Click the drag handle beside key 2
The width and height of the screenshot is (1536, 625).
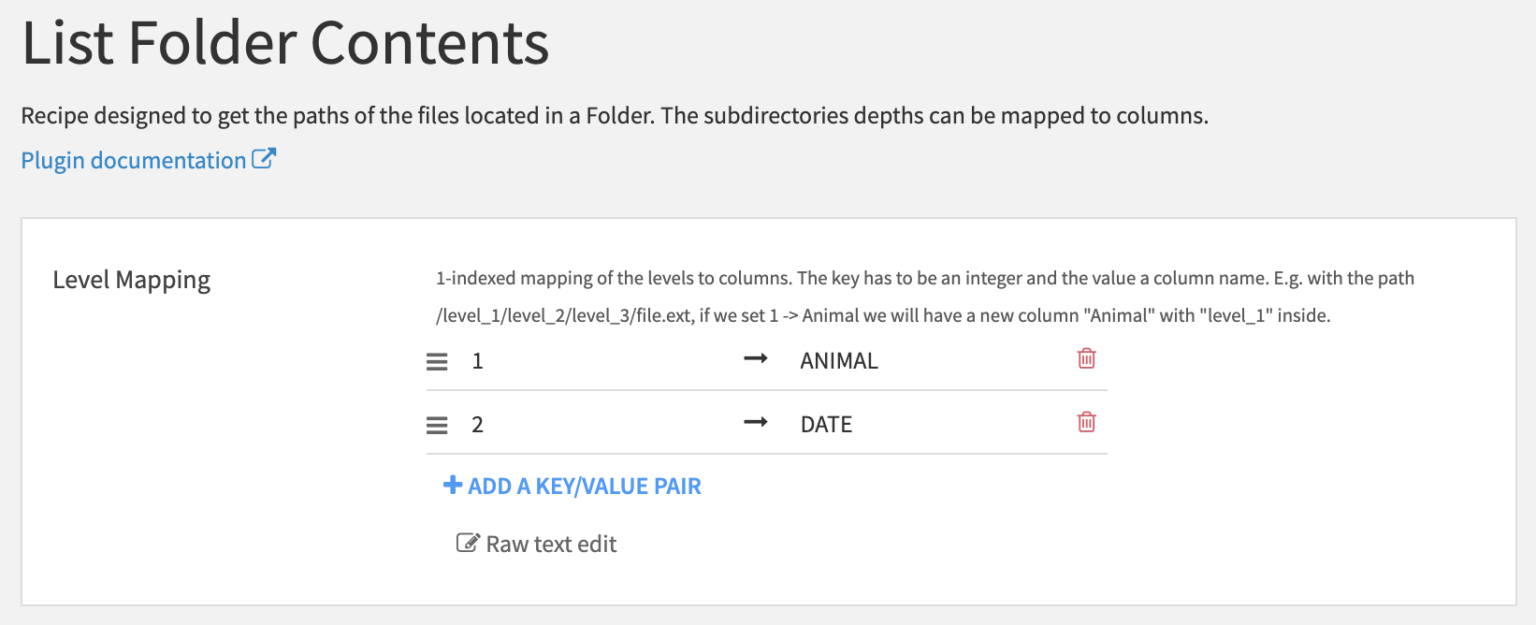tap(437, 423)
